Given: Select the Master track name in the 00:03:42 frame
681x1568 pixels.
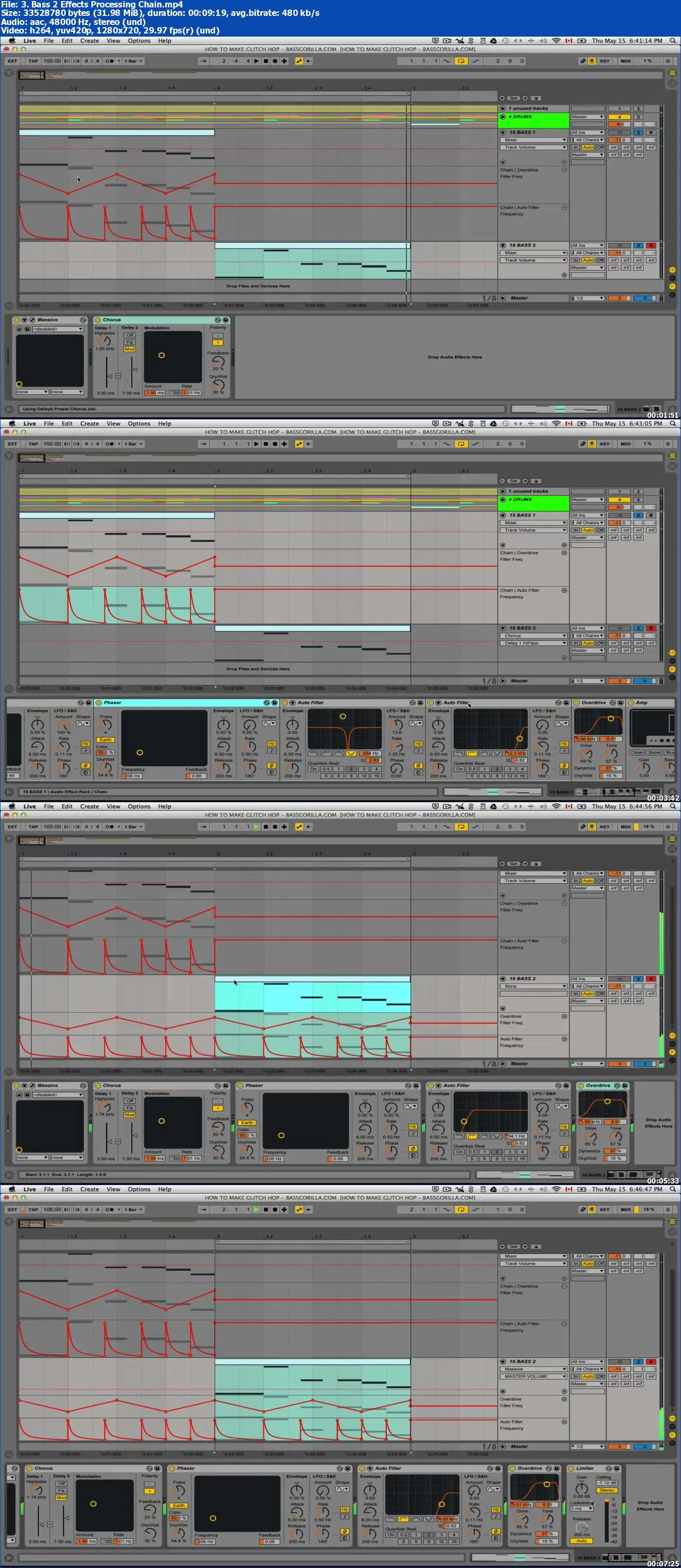Looking at the screenshot, I should [519, 681].
